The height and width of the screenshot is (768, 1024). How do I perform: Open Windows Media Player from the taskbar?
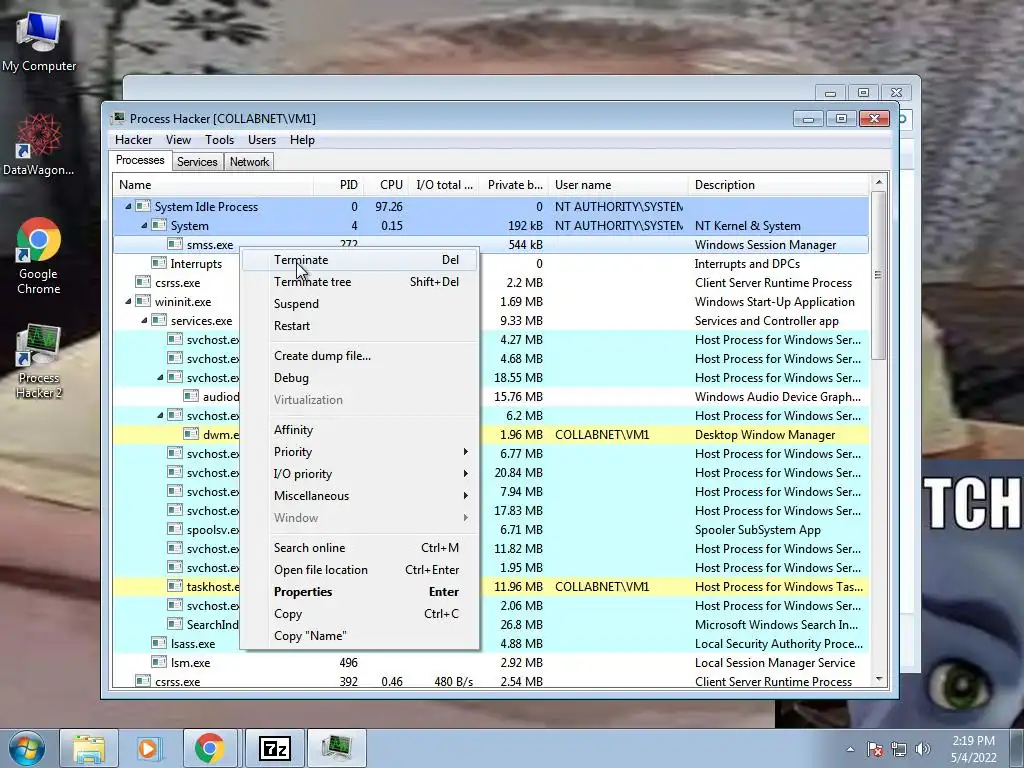coord(149,748)
